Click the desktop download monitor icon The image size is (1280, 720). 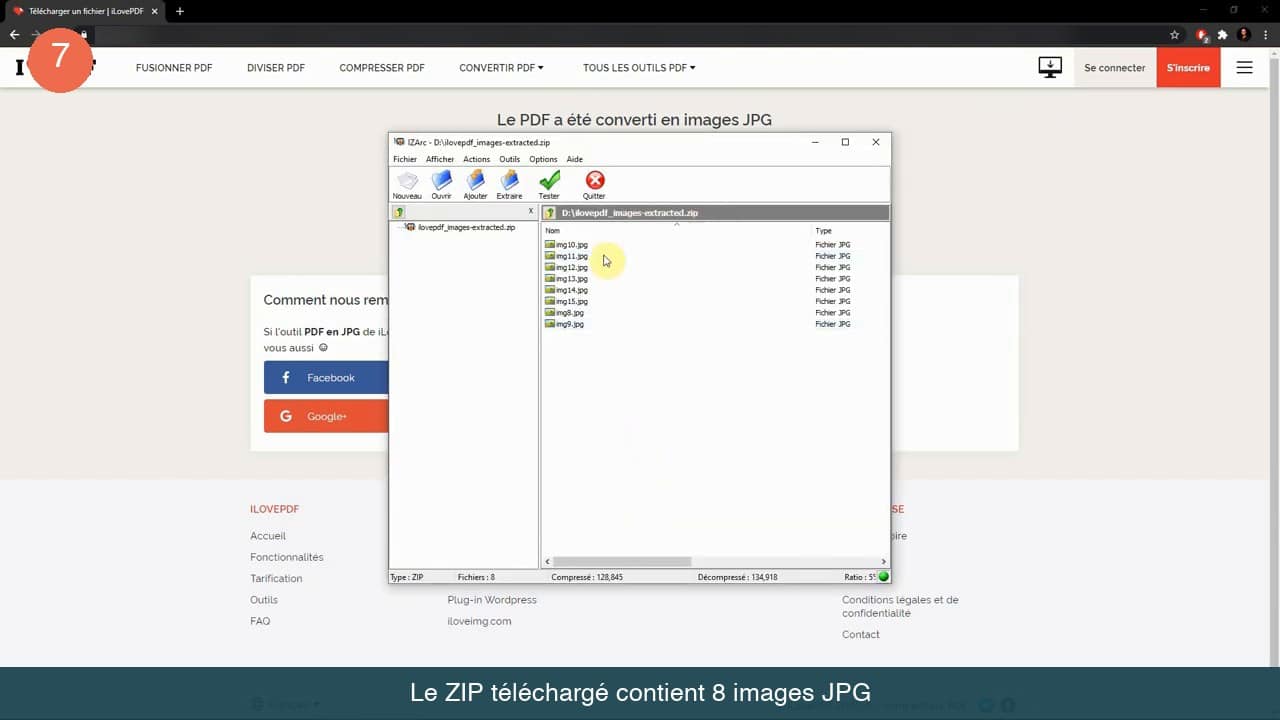tap(1050, 68)
